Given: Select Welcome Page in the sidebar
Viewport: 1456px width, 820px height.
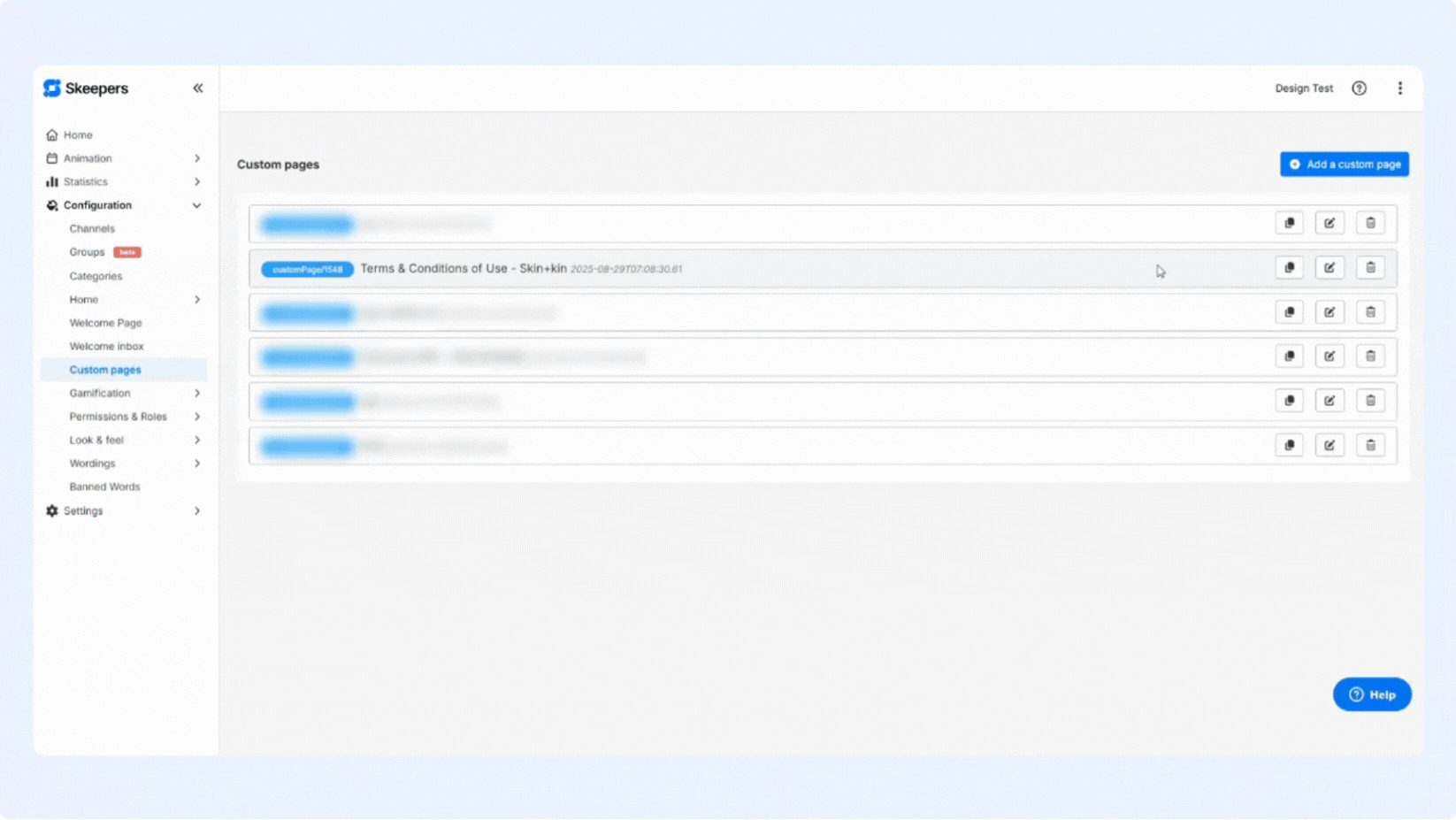Looking at the screenshot, I should (105, 324).
